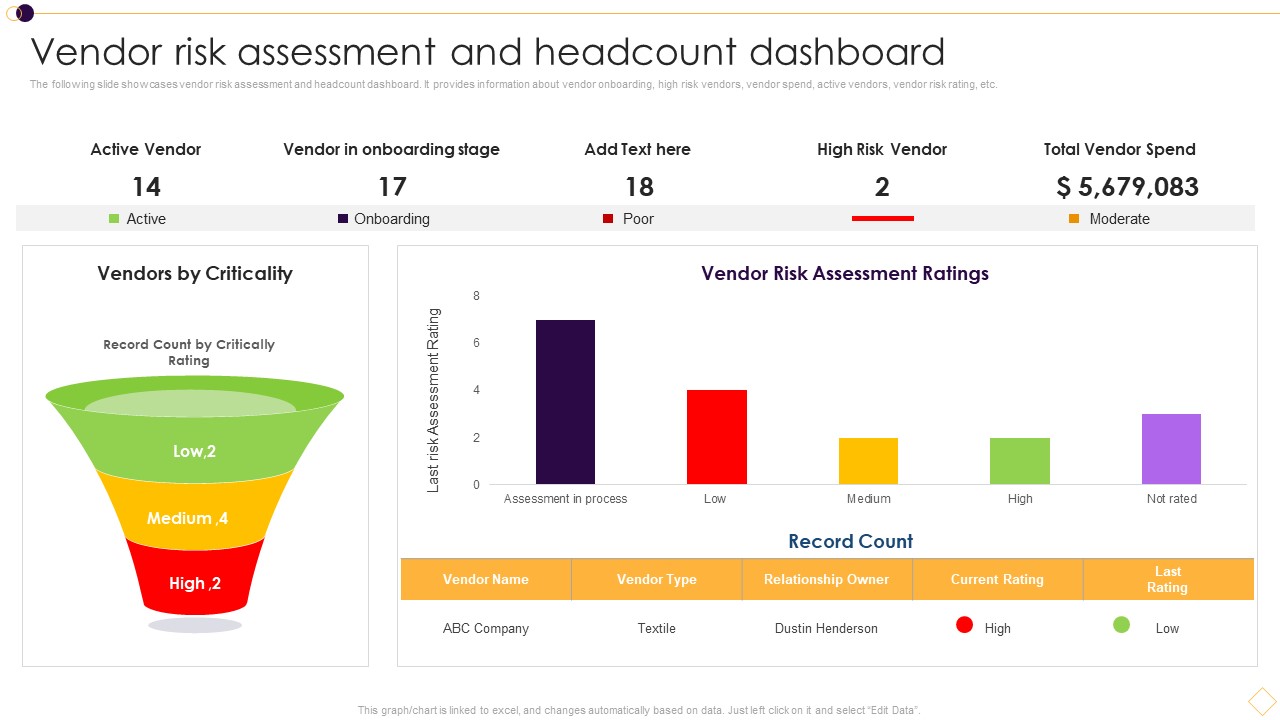
Task: Click the Vendors by Criticality title
Action: click(x=195, y=273)
